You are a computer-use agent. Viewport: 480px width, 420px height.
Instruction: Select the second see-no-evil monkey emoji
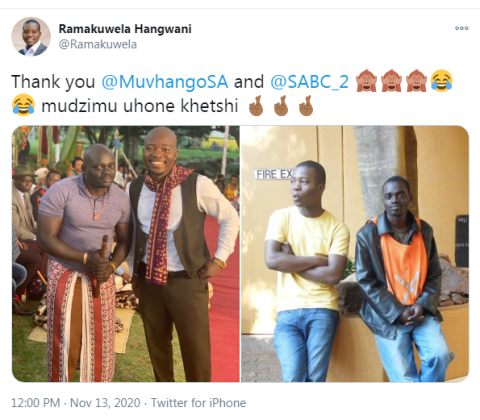(391, 81)
